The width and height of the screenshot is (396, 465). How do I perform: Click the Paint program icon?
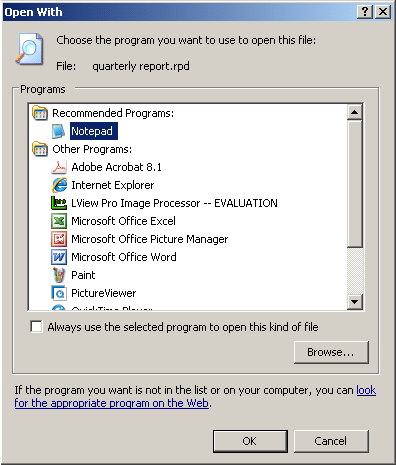59,275
